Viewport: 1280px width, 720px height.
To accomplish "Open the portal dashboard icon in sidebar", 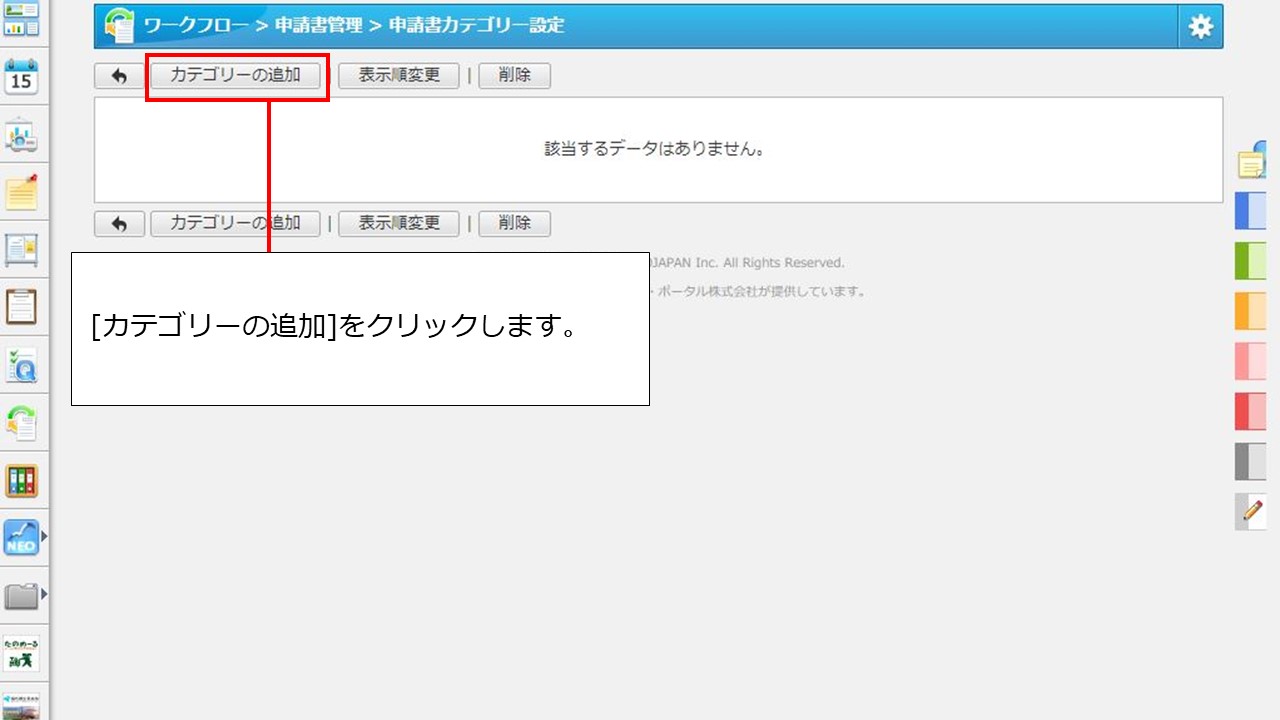I will tap(21, 19).
